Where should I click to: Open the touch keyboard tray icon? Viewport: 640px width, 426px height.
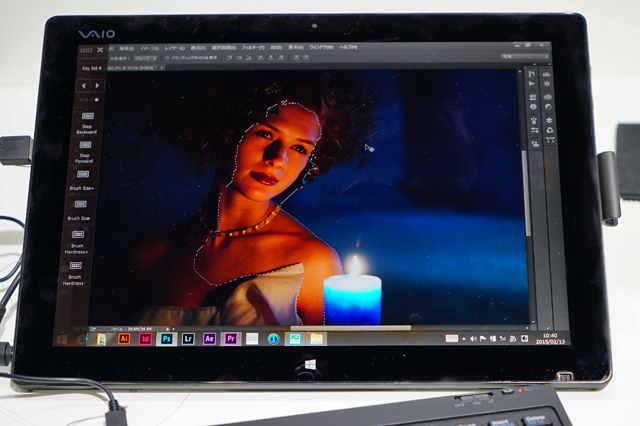451,339
